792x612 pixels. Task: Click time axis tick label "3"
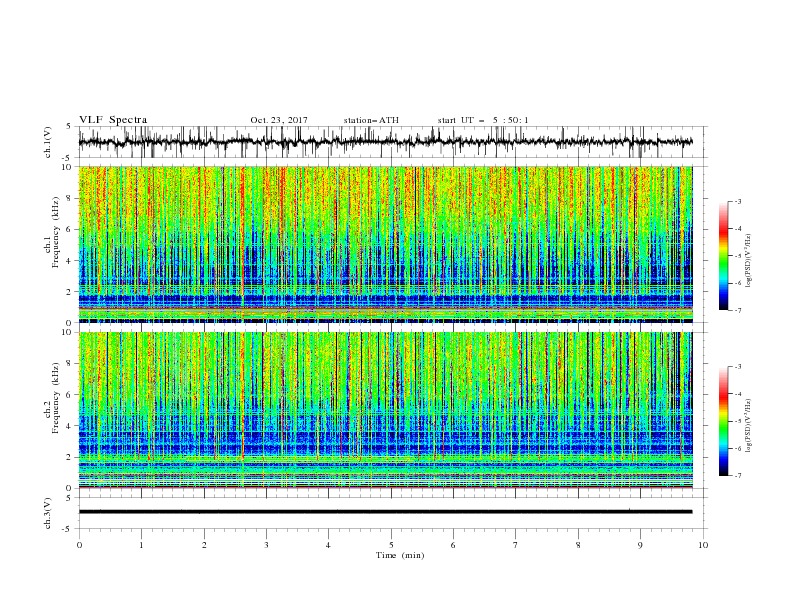click(266, 545)
